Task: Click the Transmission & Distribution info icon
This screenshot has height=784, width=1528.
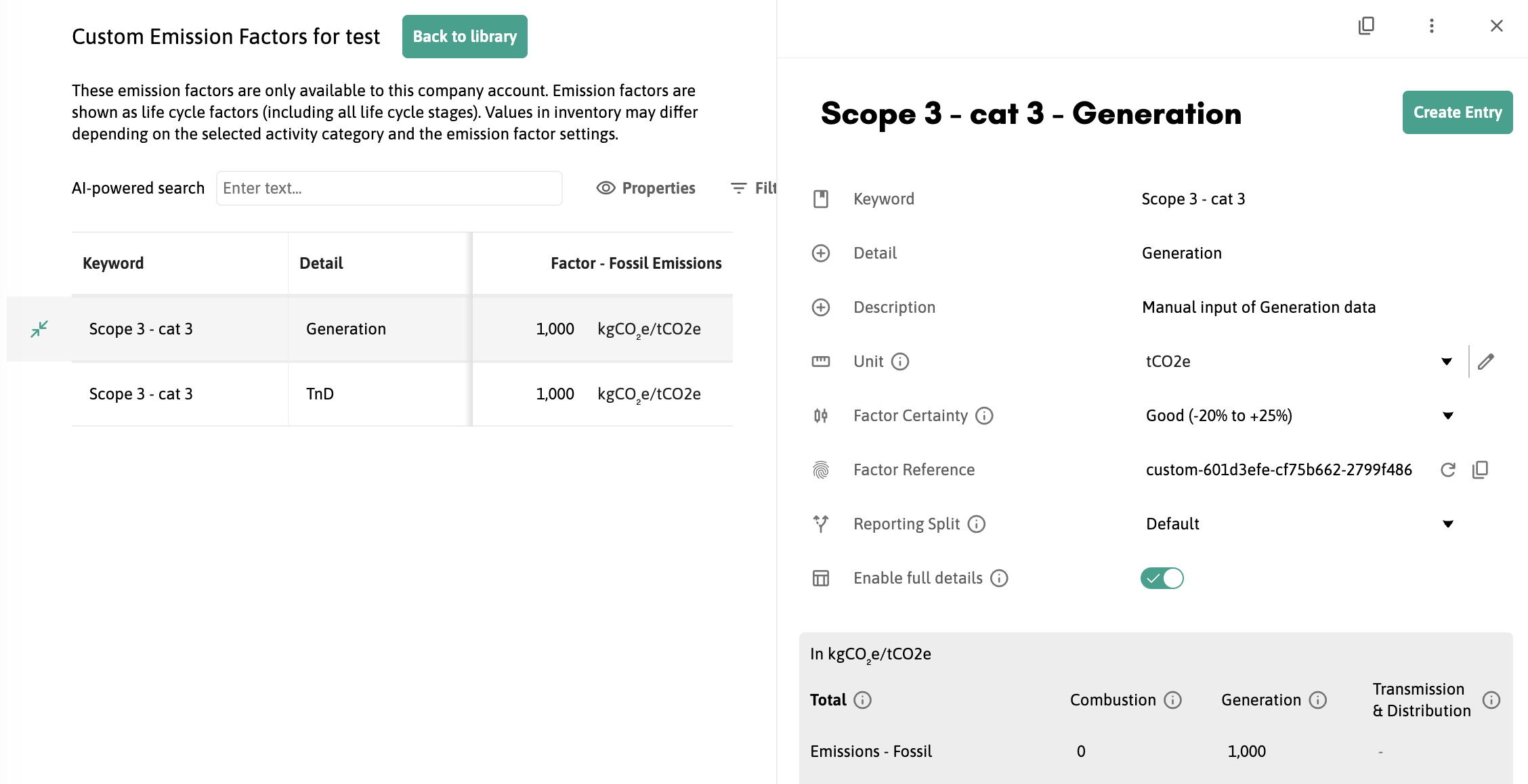Action: 1491,700
